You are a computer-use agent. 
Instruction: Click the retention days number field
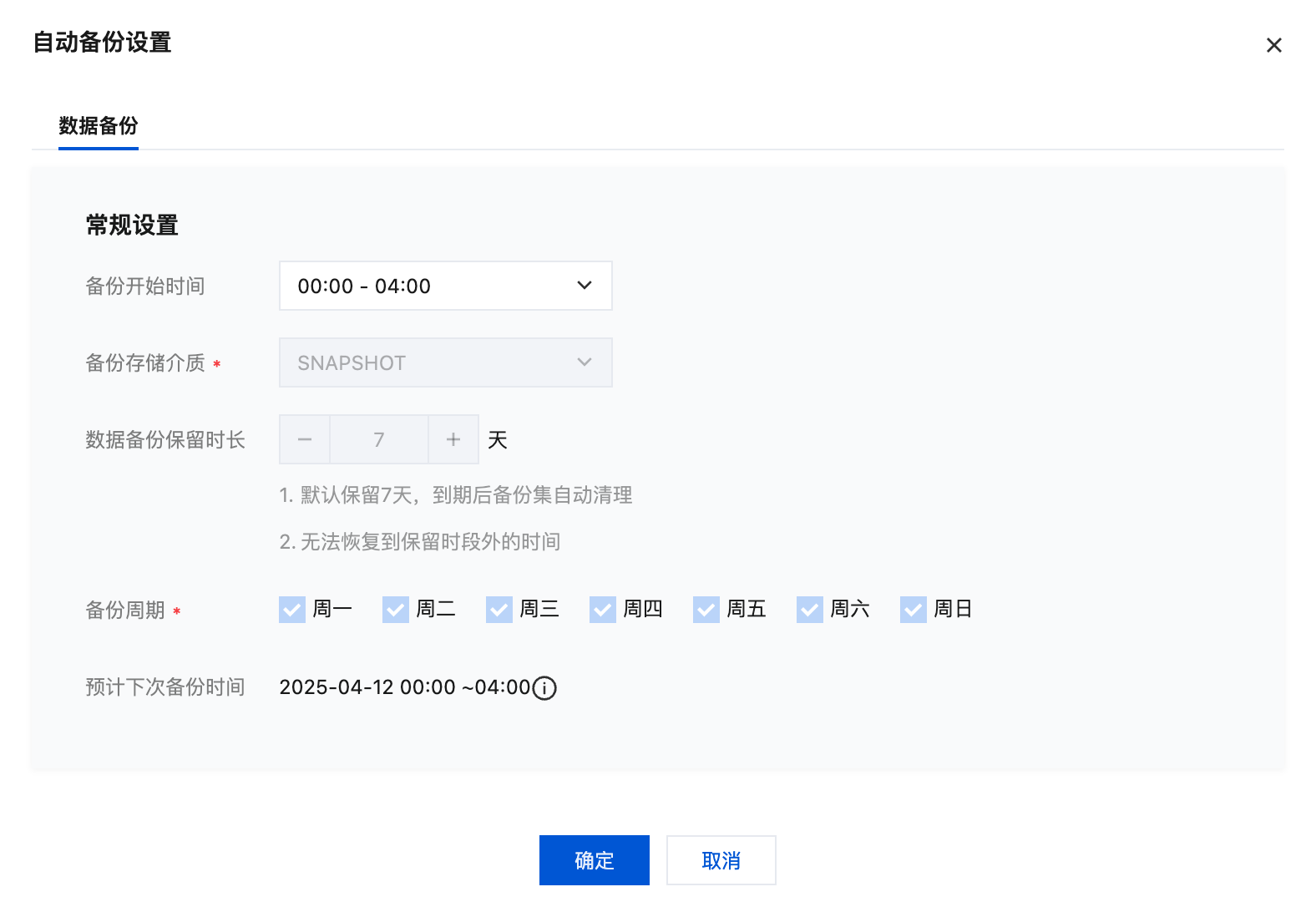(x=379, y=439)
